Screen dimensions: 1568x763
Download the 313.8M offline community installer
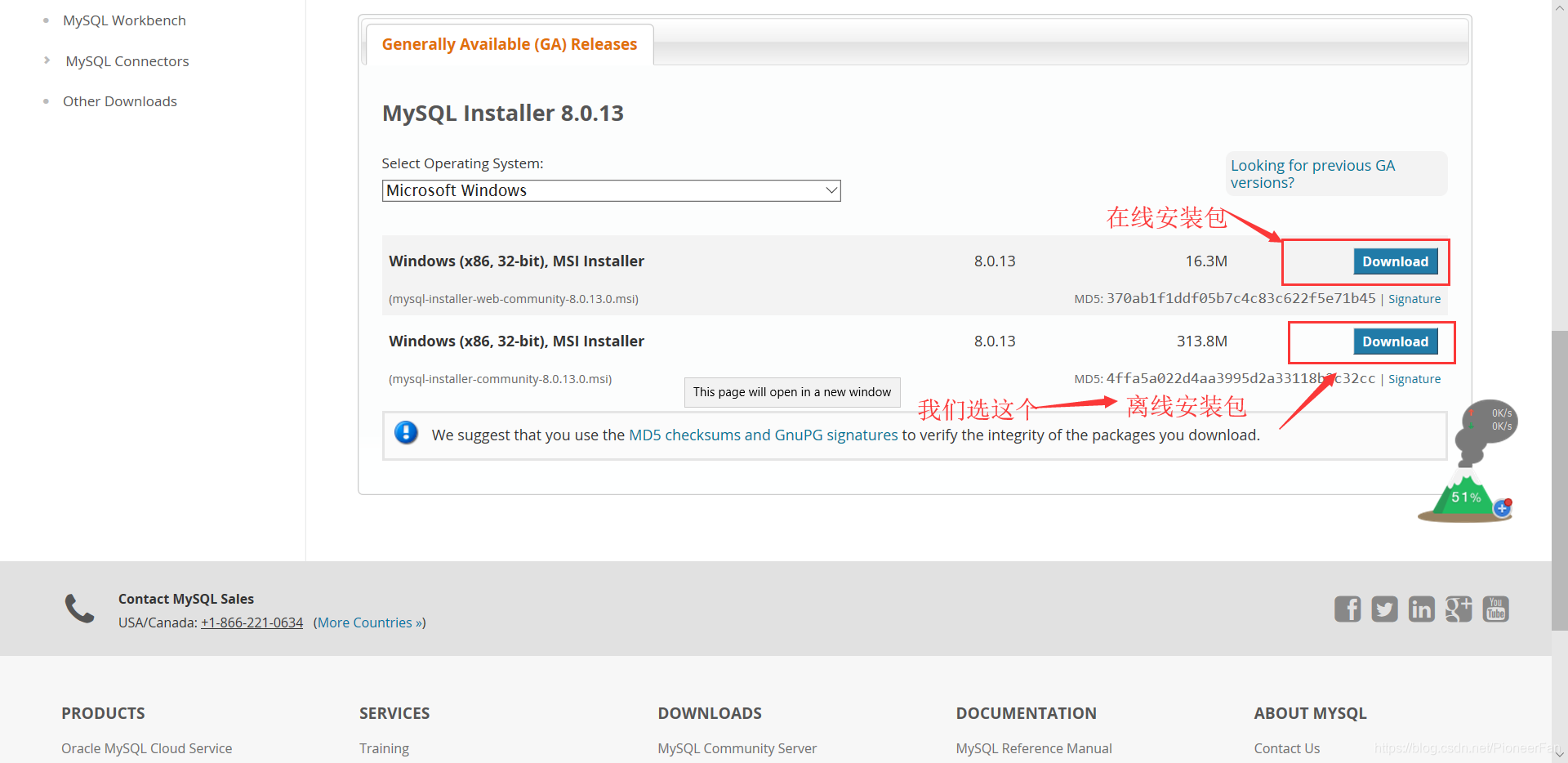click(1395, 341)
